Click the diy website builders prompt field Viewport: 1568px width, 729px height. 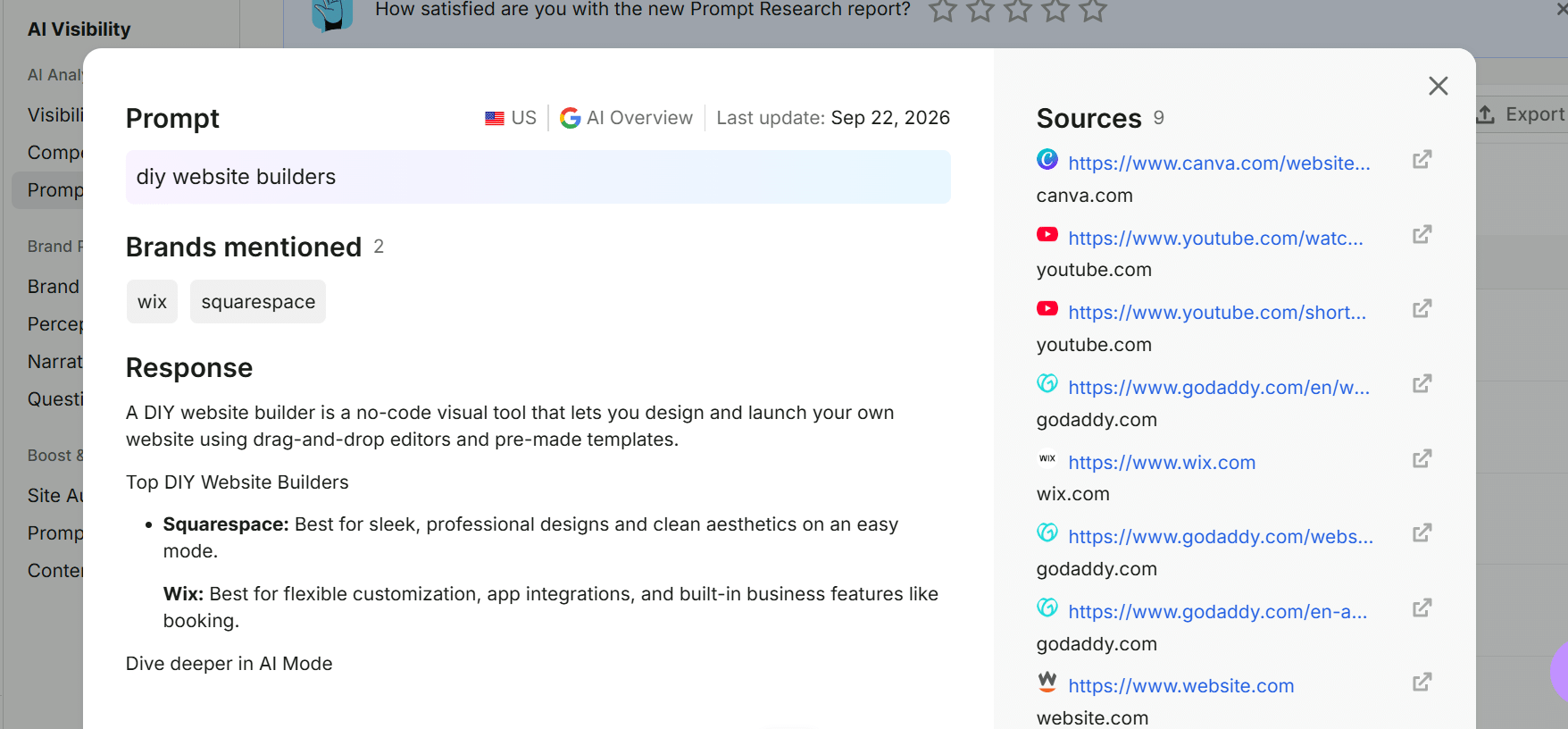pos(538,177)
